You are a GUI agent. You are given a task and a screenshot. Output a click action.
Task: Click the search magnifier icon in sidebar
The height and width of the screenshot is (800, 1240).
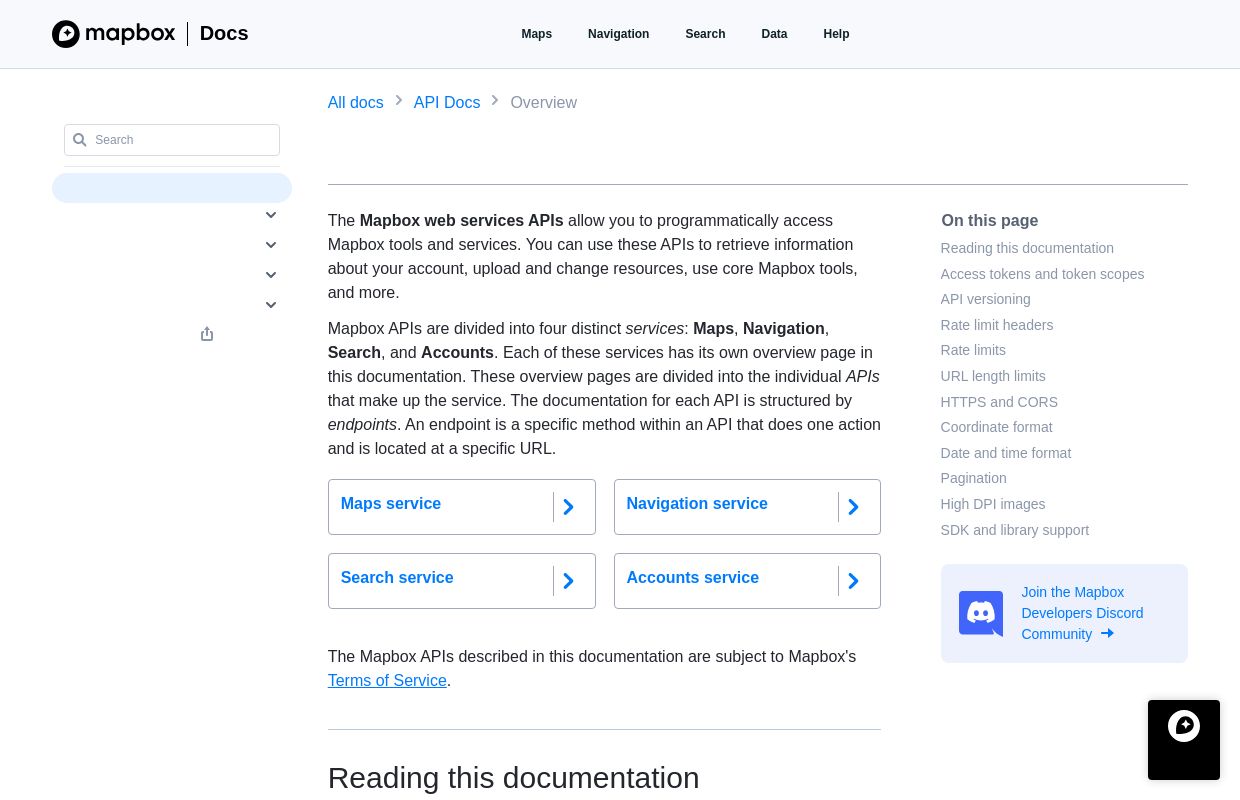[80, 140]
